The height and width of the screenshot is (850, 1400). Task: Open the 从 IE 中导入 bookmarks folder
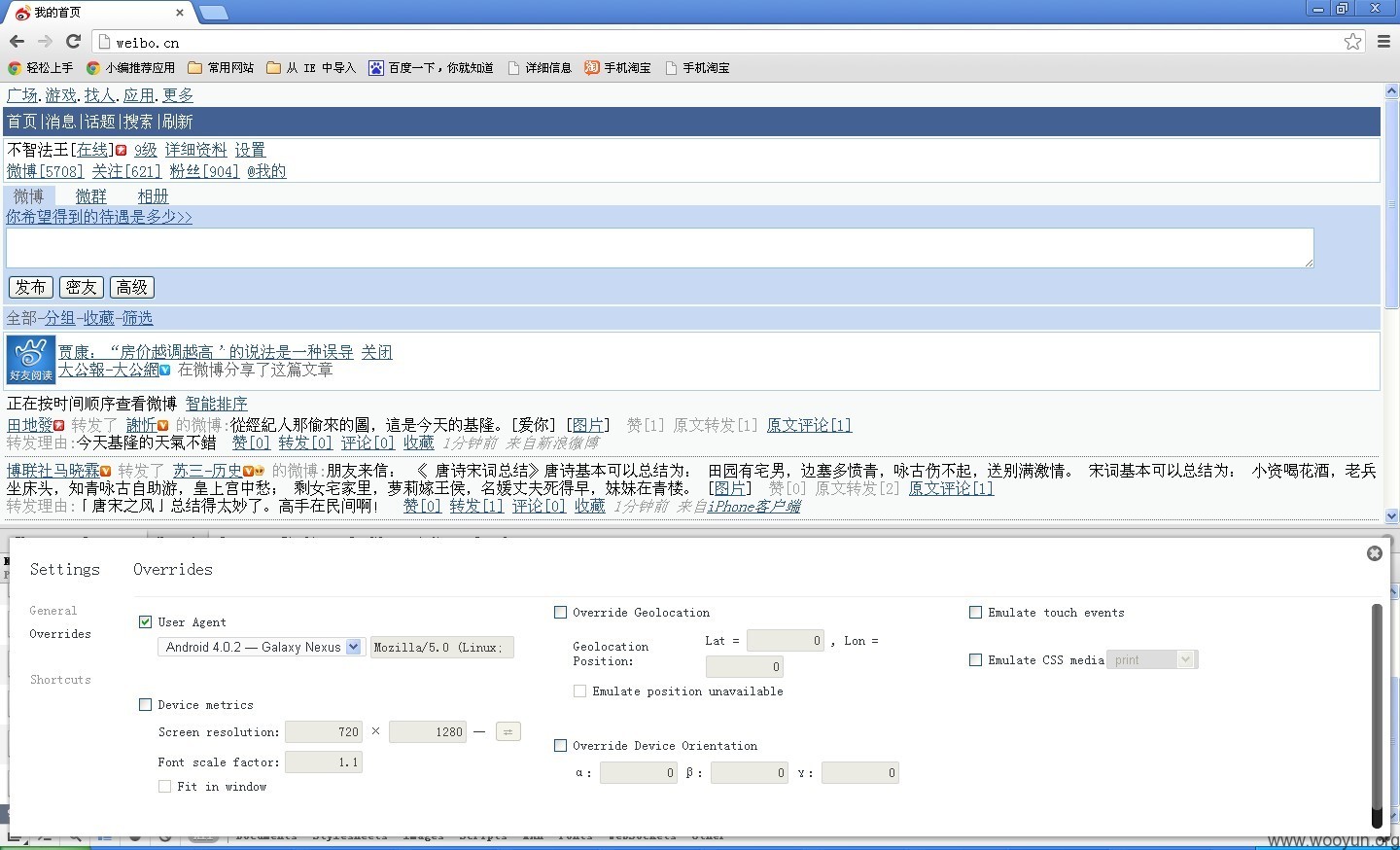[311, 68]
